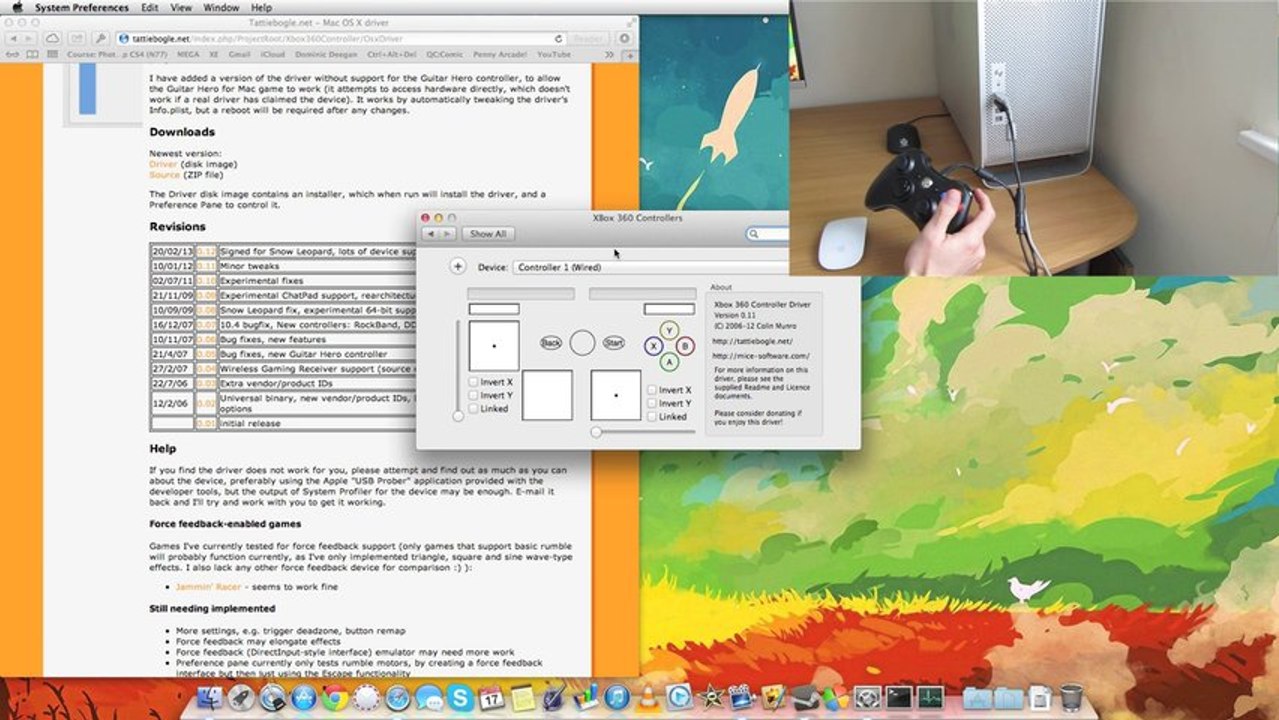Click Penny Arcade! bookmark in Safari

point(499,54)
